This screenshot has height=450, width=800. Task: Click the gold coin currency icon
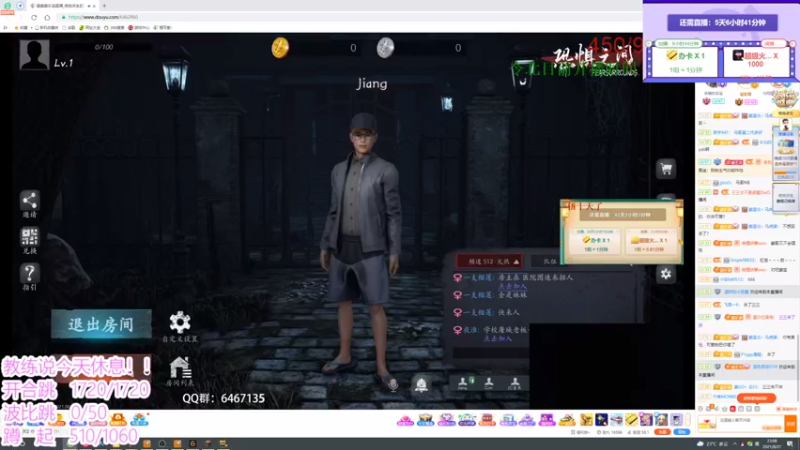pos(280,47)
